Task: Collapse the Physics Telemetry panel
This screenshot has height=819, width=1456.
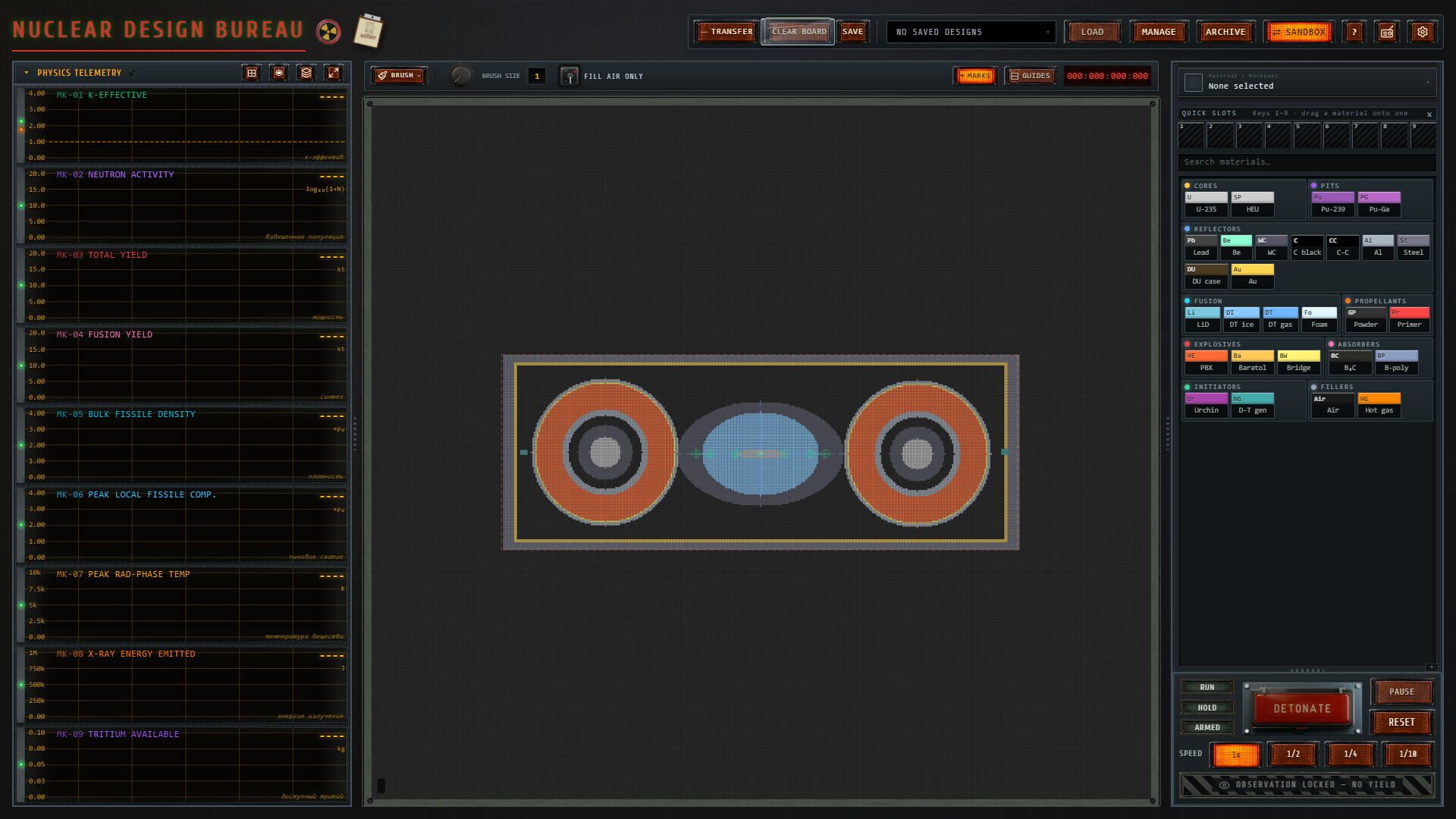Action: [x=27, y=73]
